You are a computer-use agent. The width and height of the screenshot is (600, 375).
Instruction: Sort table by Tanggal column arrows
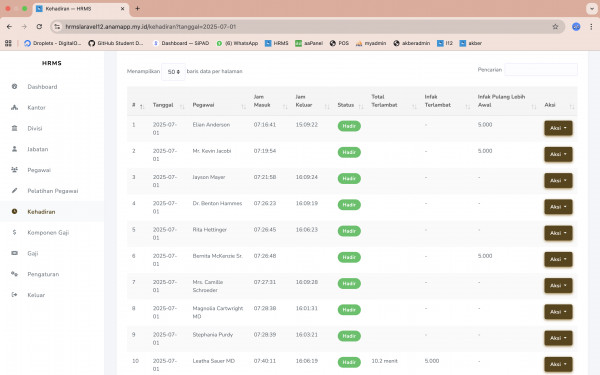coord(182,107)
